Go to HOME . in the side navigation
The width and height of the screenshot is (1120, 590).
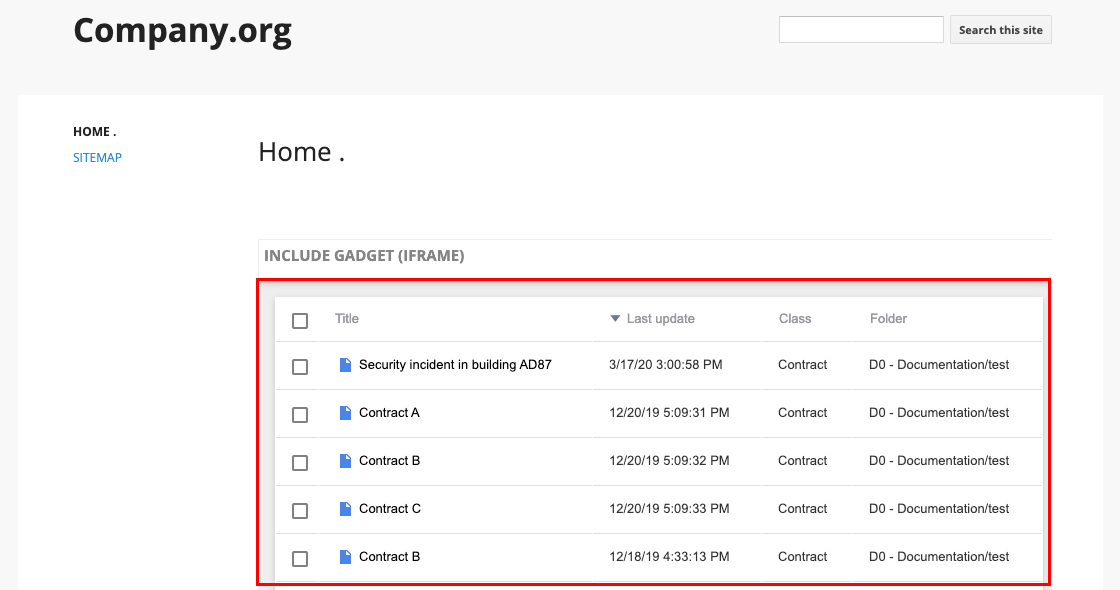[x=94, y=131]
